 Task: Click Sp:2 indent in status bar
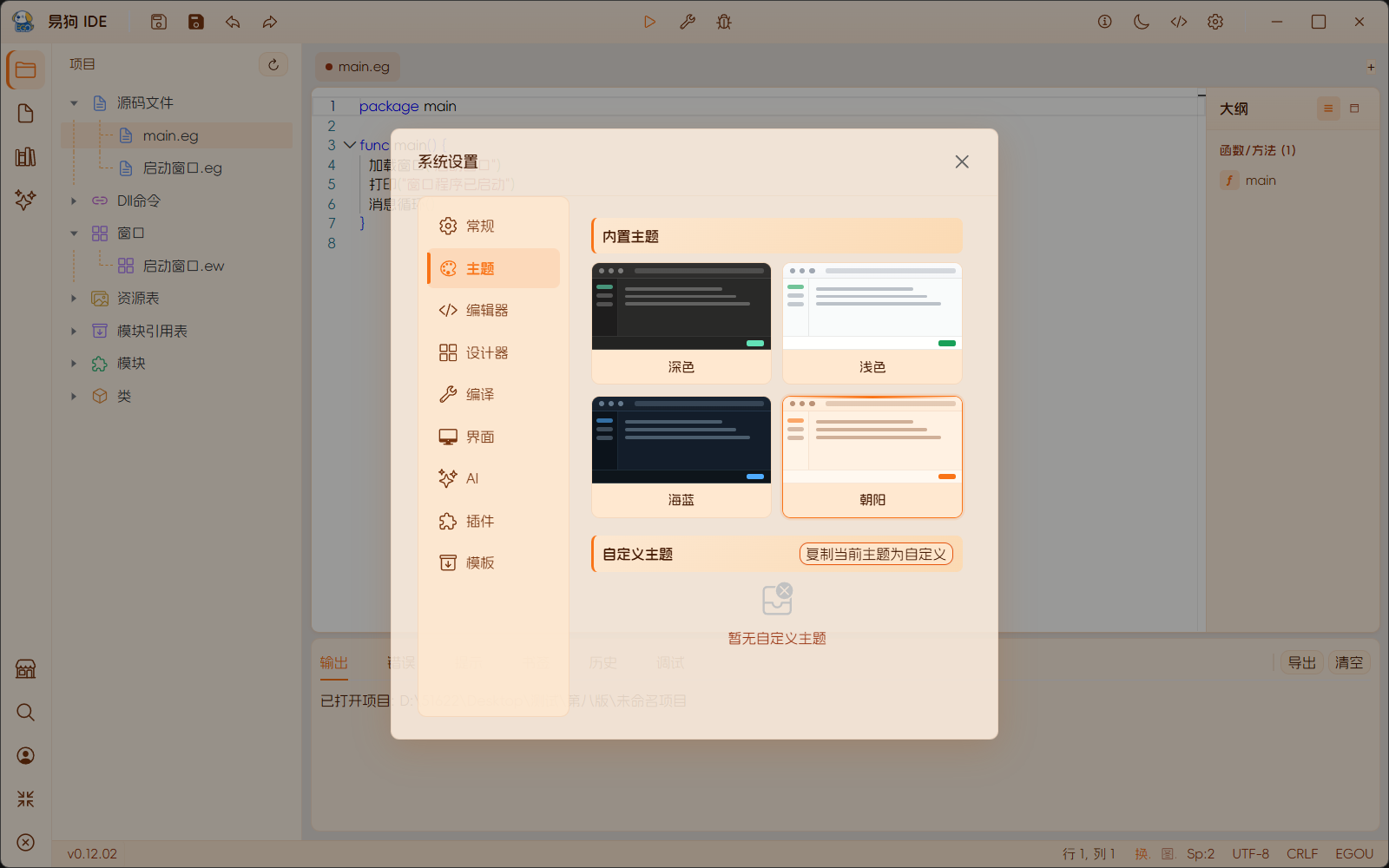click(1201, 854)
